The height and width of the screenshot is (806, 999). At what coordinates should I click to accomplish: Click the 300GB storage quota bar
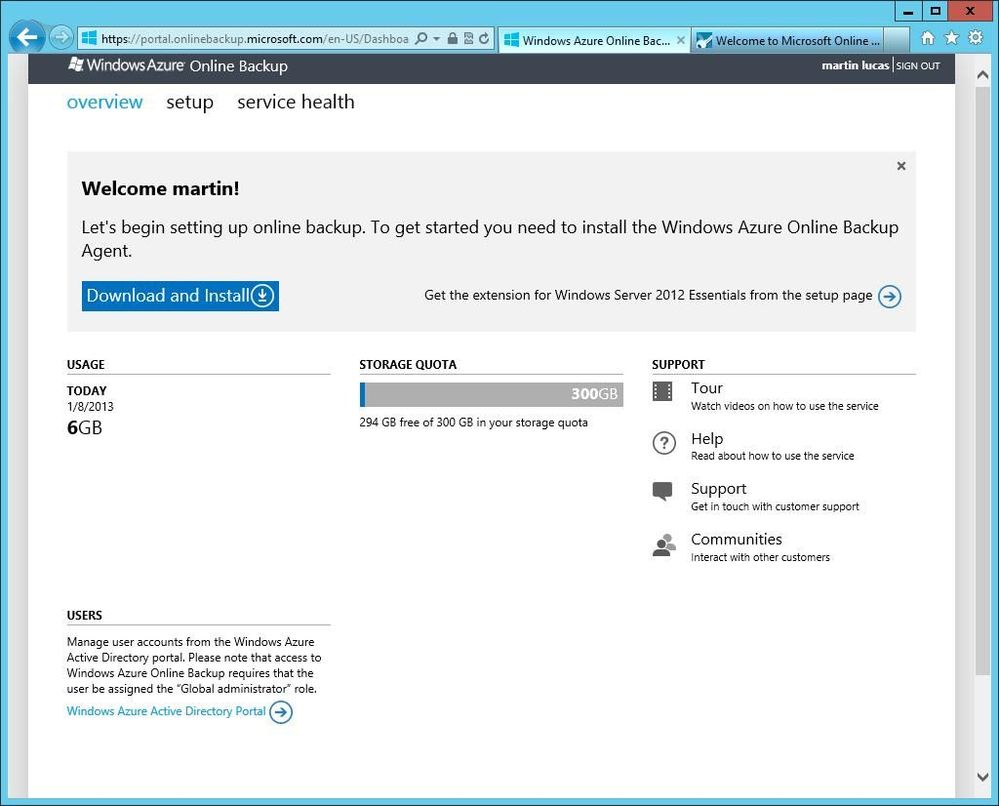coord(491,394)
